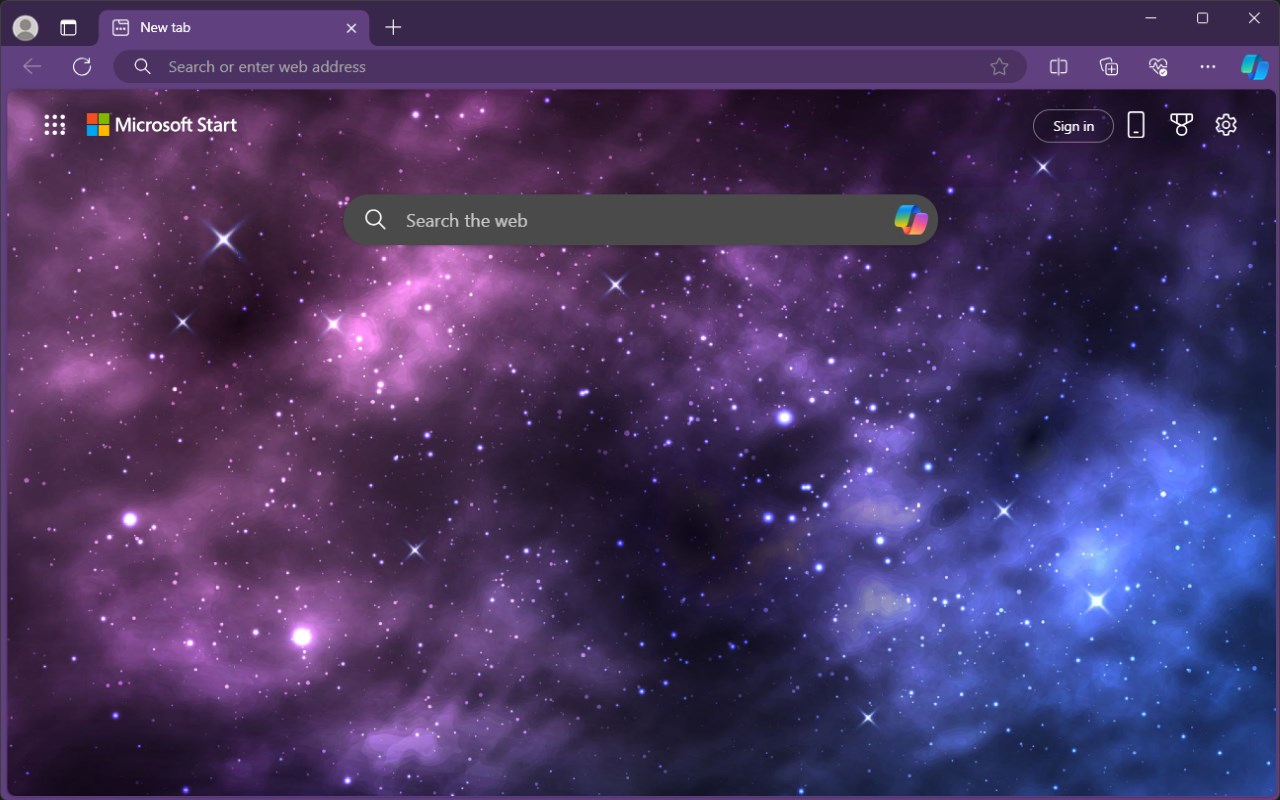Minimize the browser window
The width and height of the screenshot is (1280, 800).
tap(1151, 18)
